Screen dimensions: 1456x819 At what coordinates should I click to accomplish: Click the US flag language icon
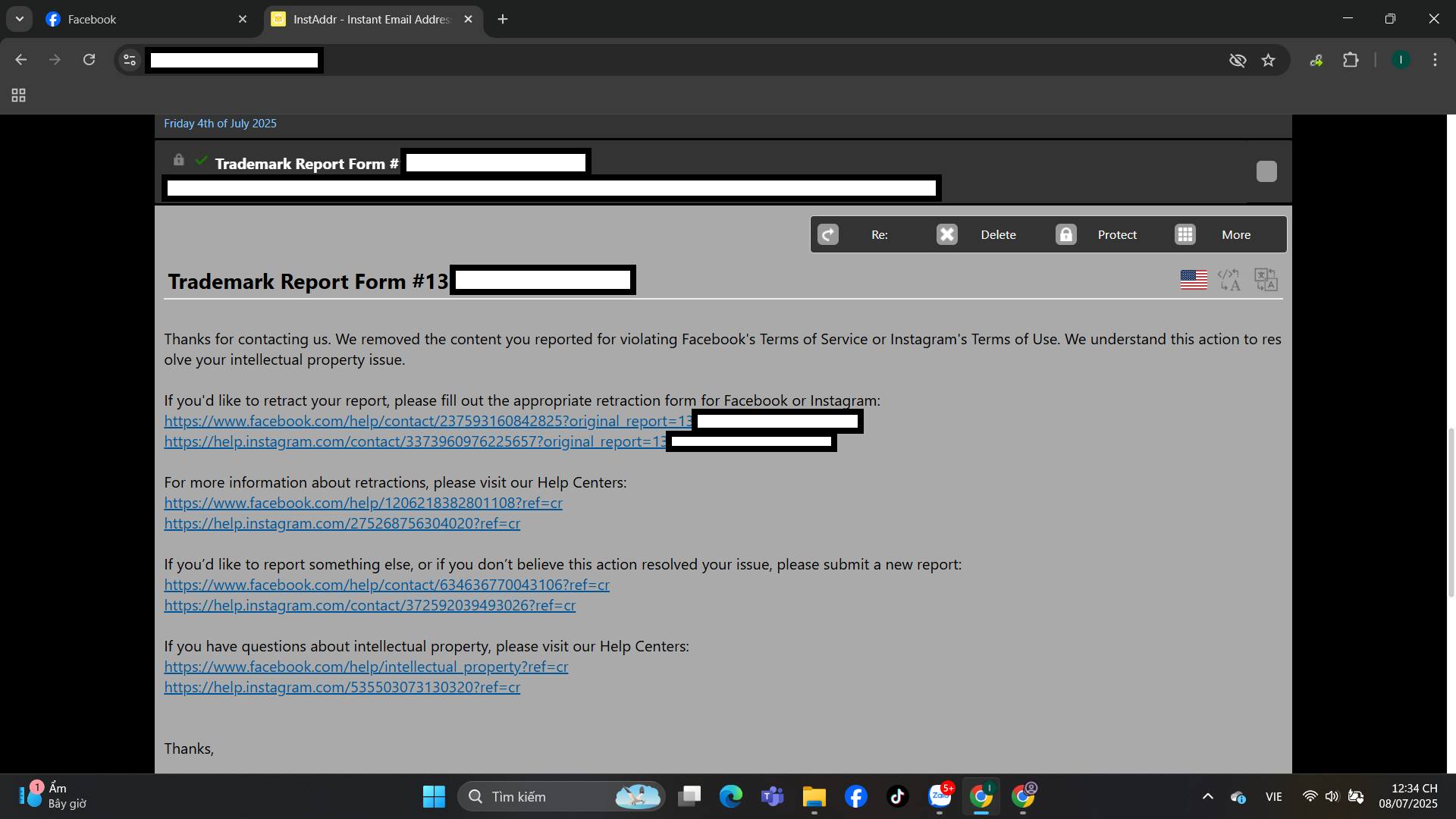[x=1194, y=280]
